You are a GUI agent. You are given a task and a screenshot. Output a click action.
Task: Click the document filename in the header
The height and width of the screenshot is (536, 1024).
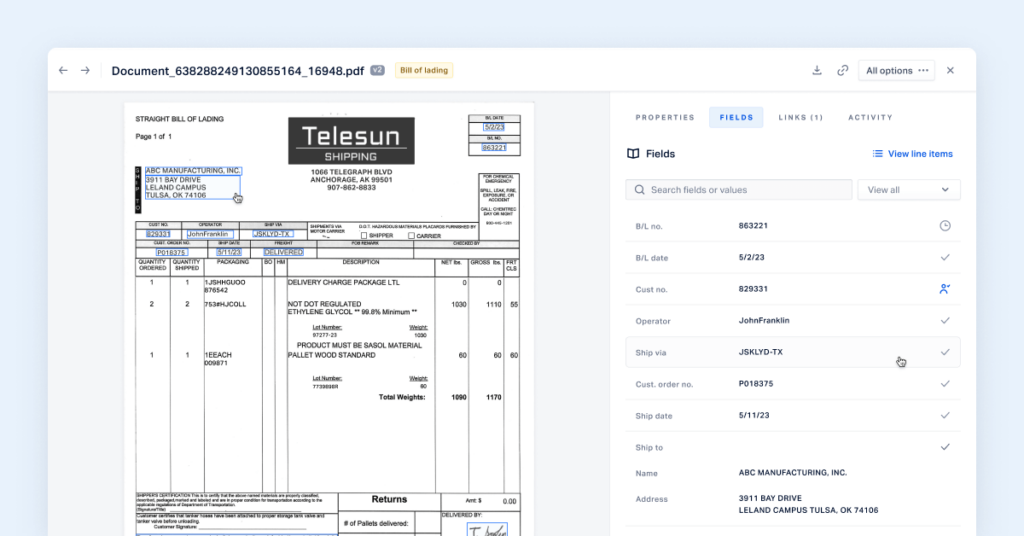tap(238, 71)
